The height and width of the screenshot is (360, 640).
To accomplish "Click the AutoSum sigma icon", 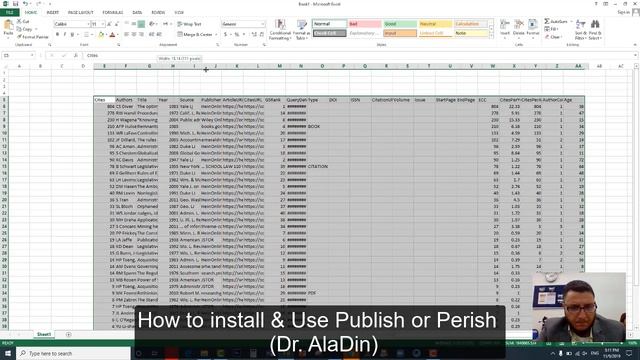I will click(x=547, y=21).
